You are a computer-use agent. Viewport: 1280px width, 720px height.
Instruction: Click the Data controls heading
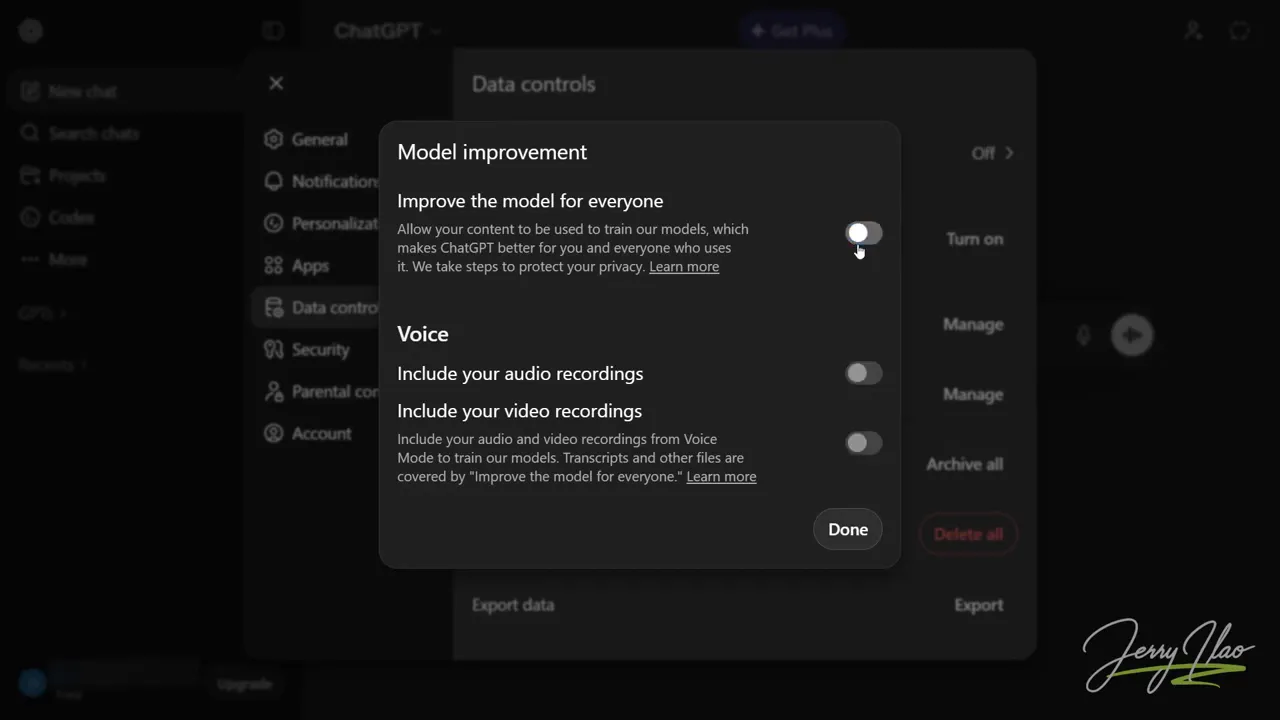pos(533,84)
